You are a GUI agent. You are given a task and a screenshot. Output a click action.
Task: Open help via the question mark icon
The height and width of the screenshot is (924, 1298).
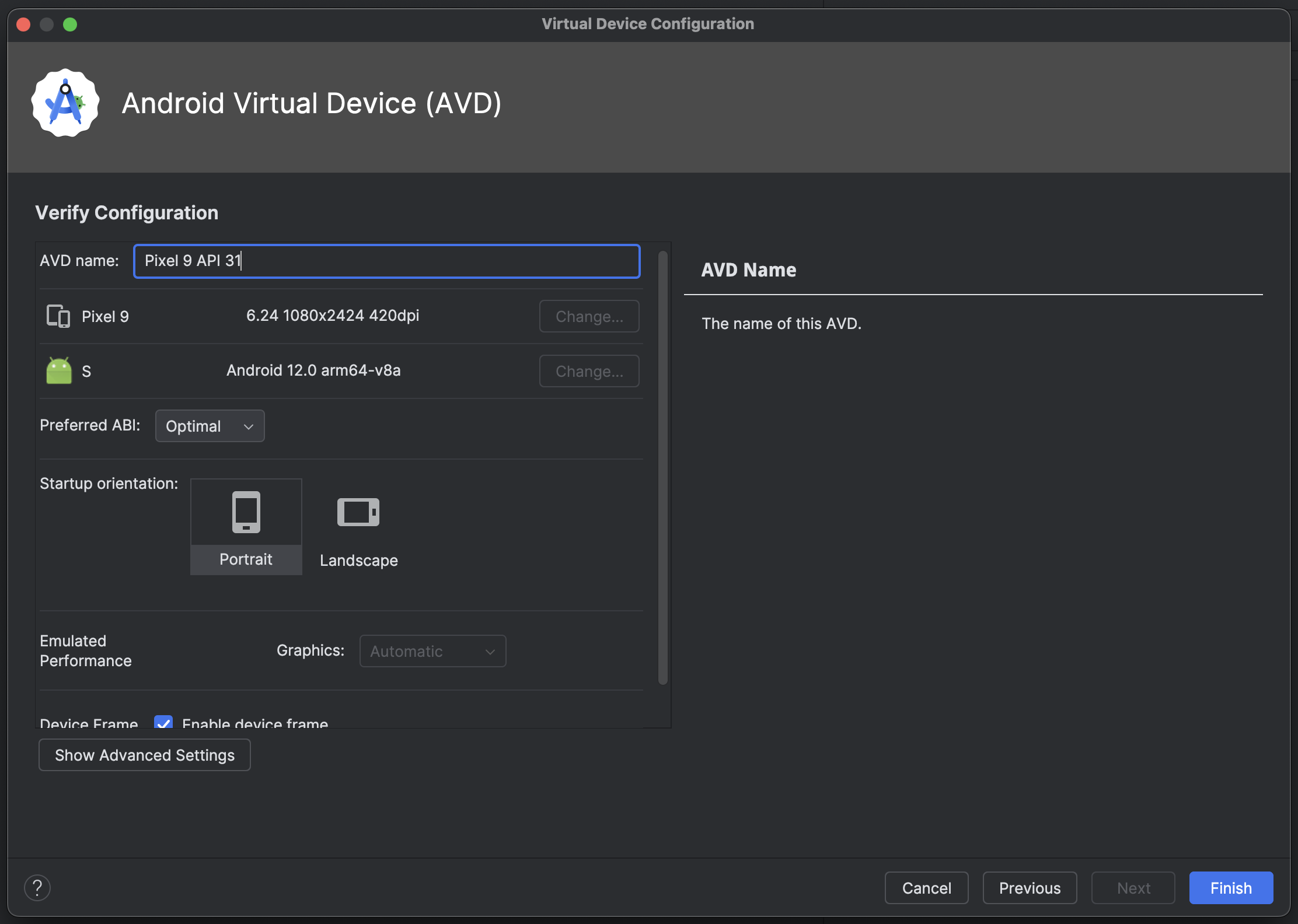[x=37, y=888]
